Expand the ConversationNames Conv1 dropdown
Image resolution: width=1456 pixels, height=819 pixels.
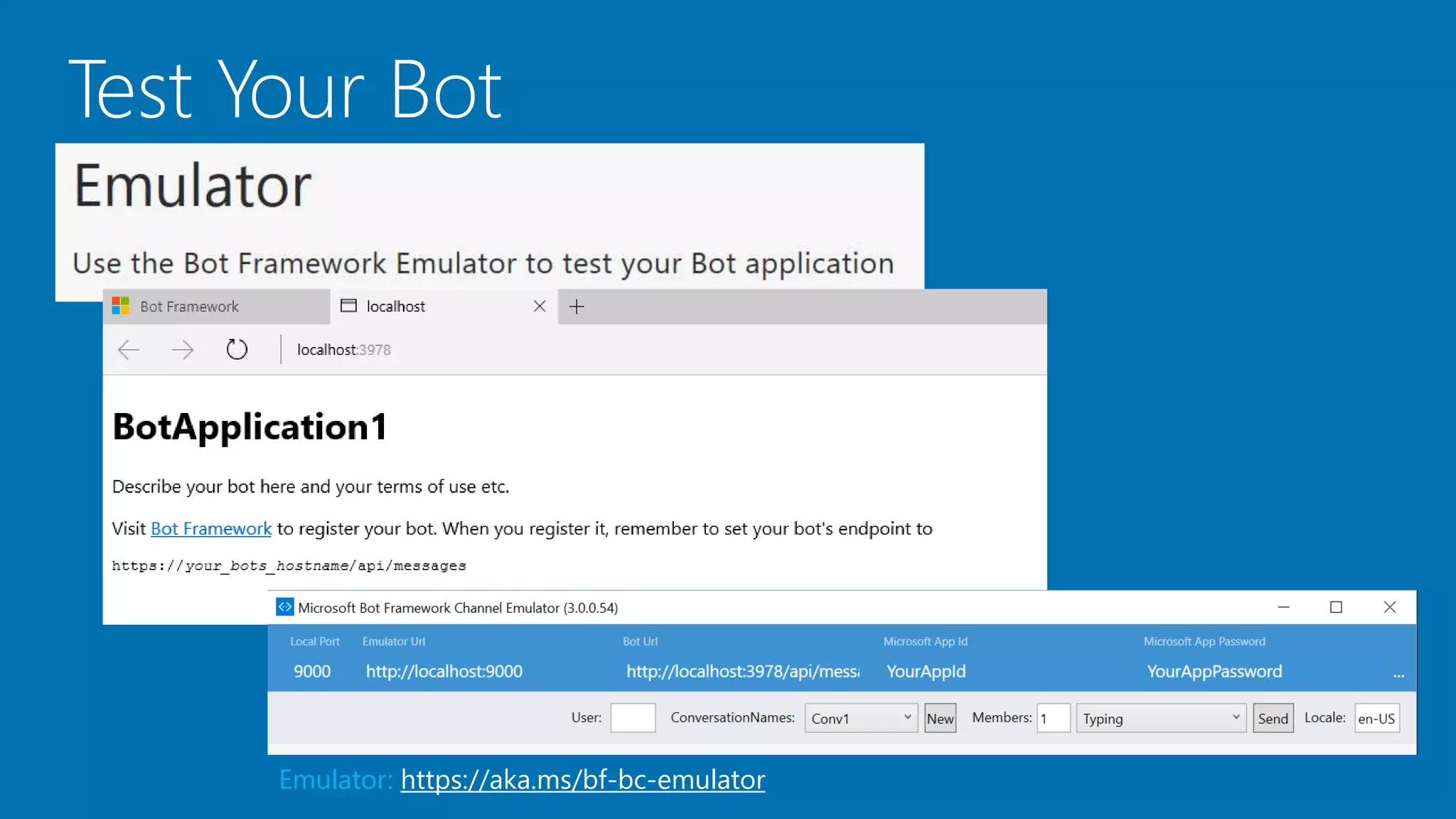861,718
